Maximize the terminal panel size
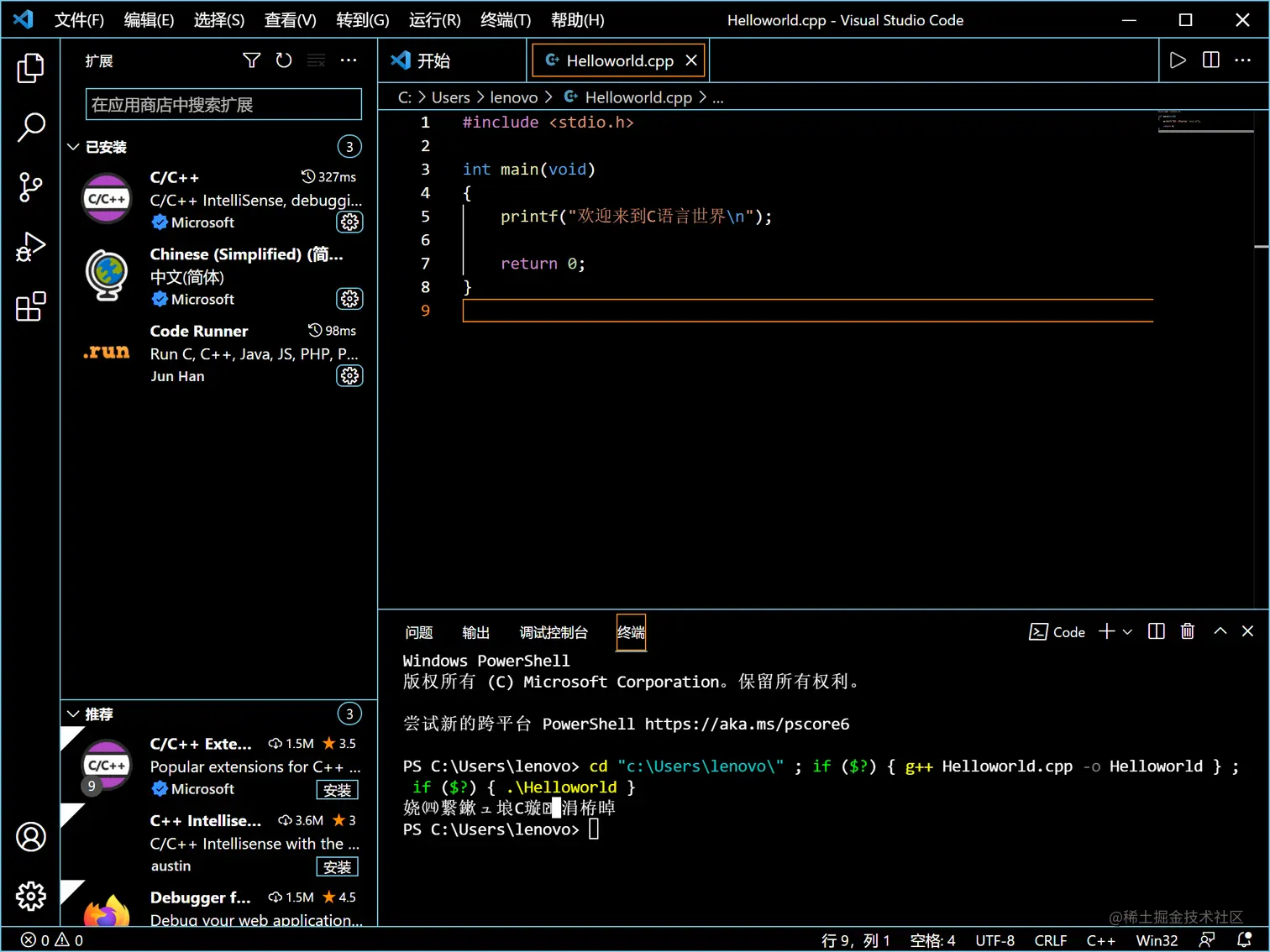 coord(1220,631)
